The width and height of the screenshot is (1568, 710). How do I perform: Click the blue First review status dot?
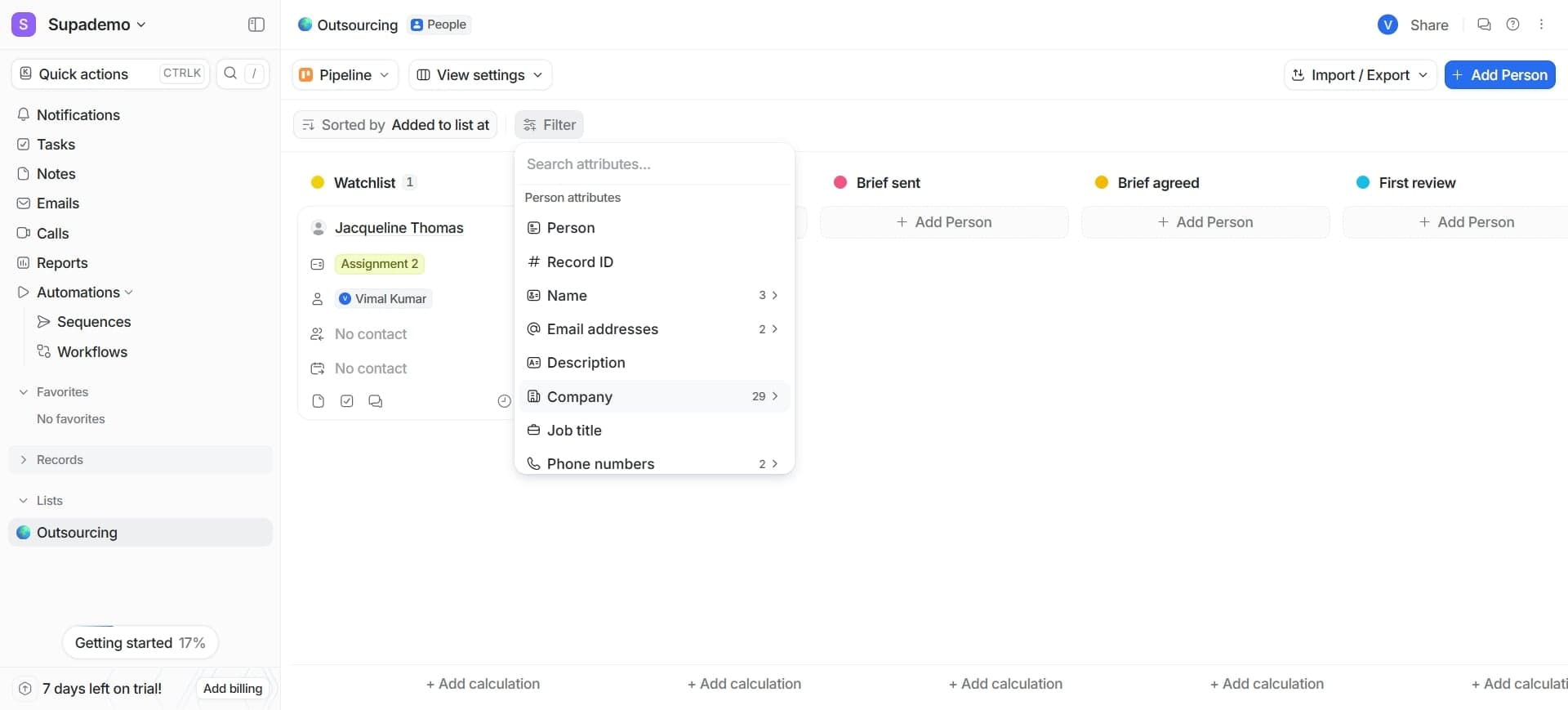point(1363,182)
